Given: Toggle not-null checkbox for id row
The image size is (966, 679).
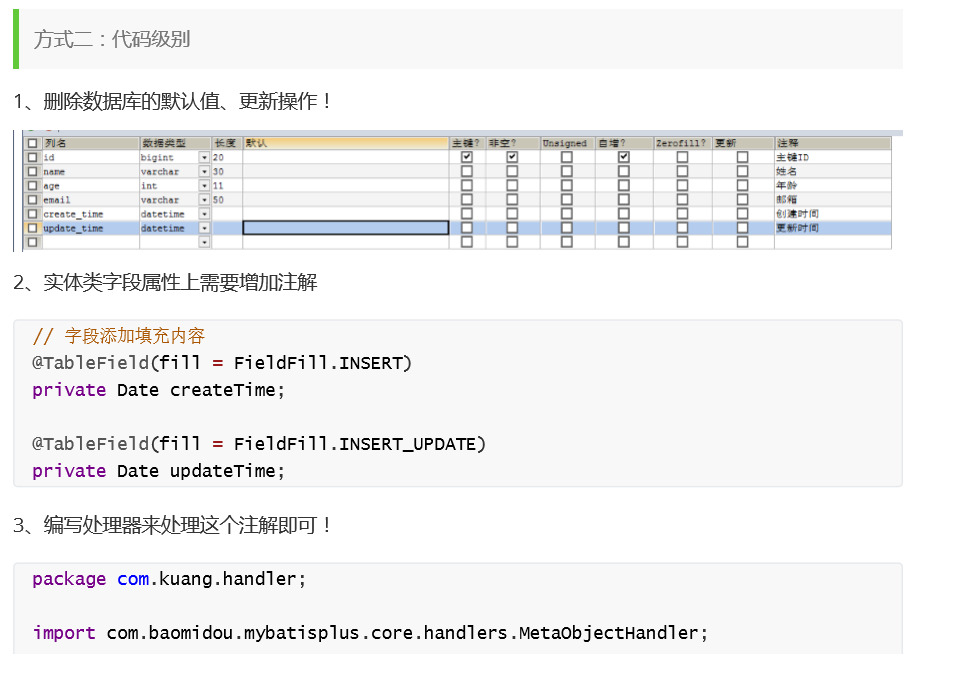Looking at the screenshot, I should tap(512, 157).
